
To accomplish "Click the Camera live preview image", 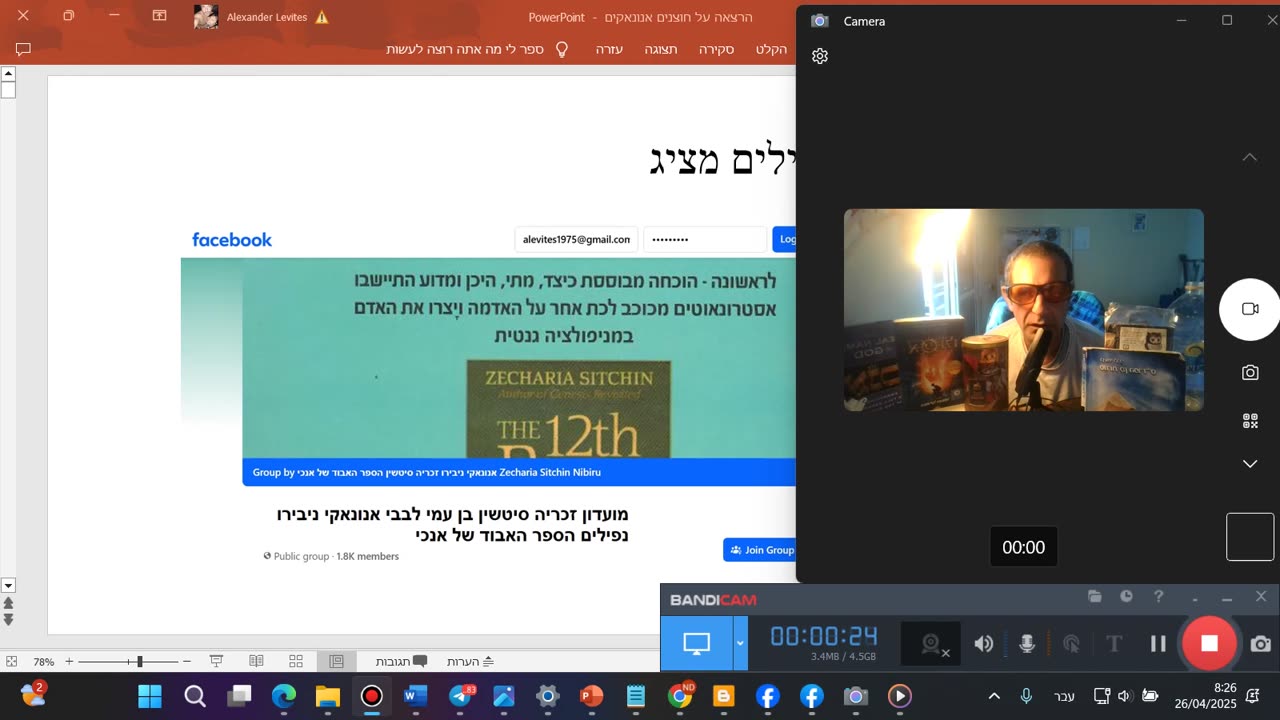I will pyautogui.click(x=1024, y=310).
